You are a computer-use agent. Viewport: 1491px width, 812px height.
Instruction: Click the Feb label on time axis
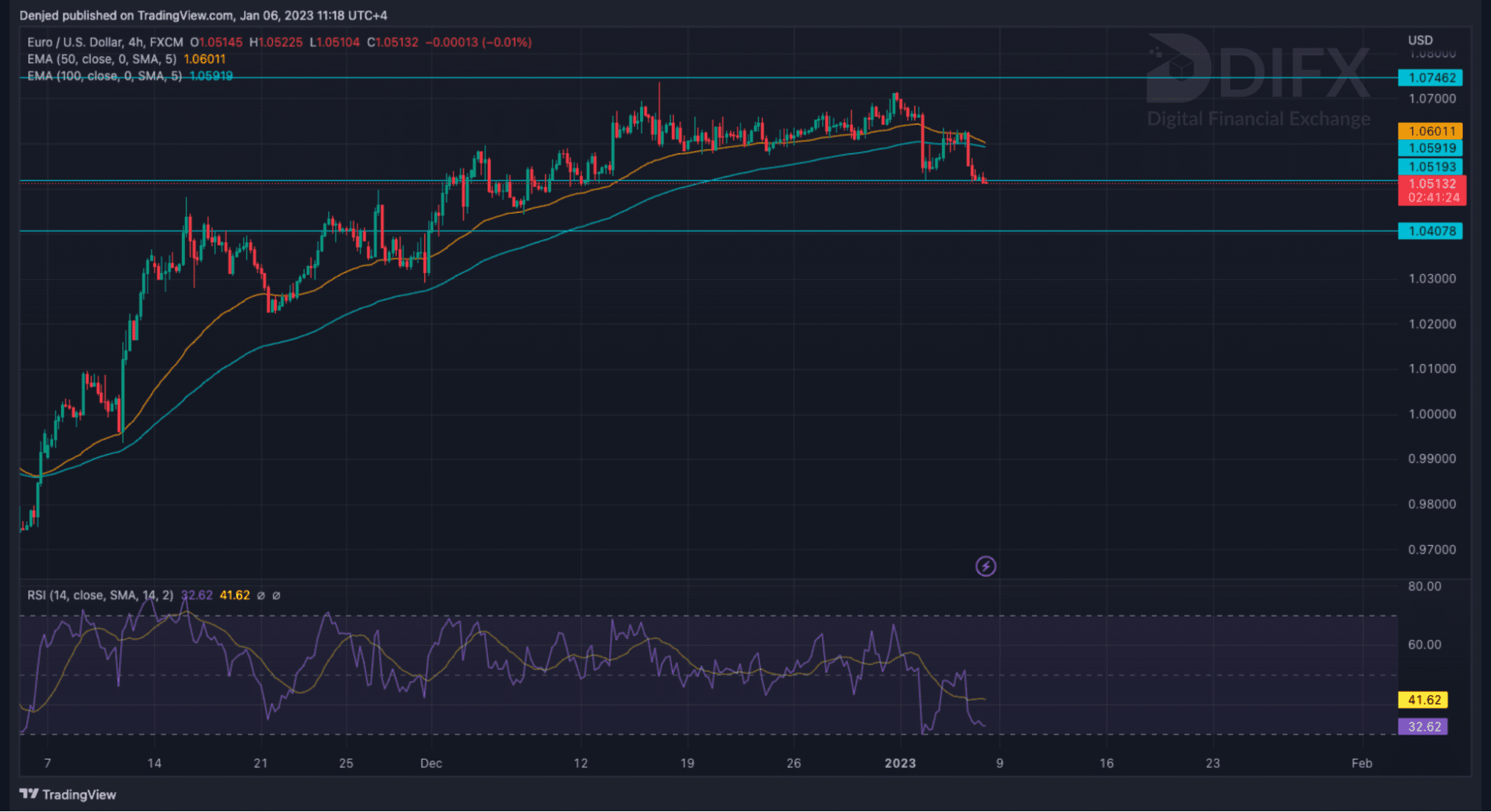coord(1361,763)
